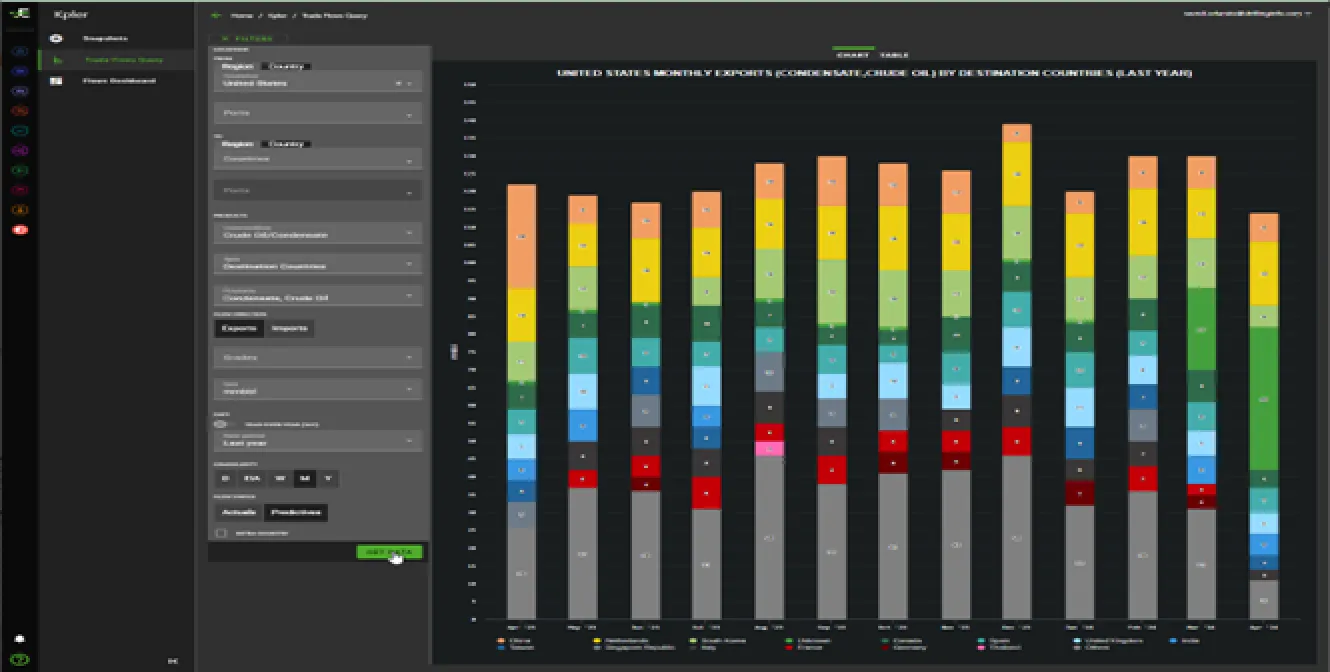Select the highlighted red commodity icon in sidebar
The image size is (1330, 672).
(x=21, y=228)
